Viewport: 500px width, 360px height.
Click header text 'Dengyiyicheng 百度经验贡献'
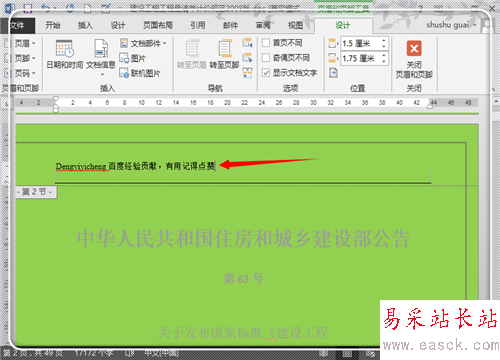[106, 166]
